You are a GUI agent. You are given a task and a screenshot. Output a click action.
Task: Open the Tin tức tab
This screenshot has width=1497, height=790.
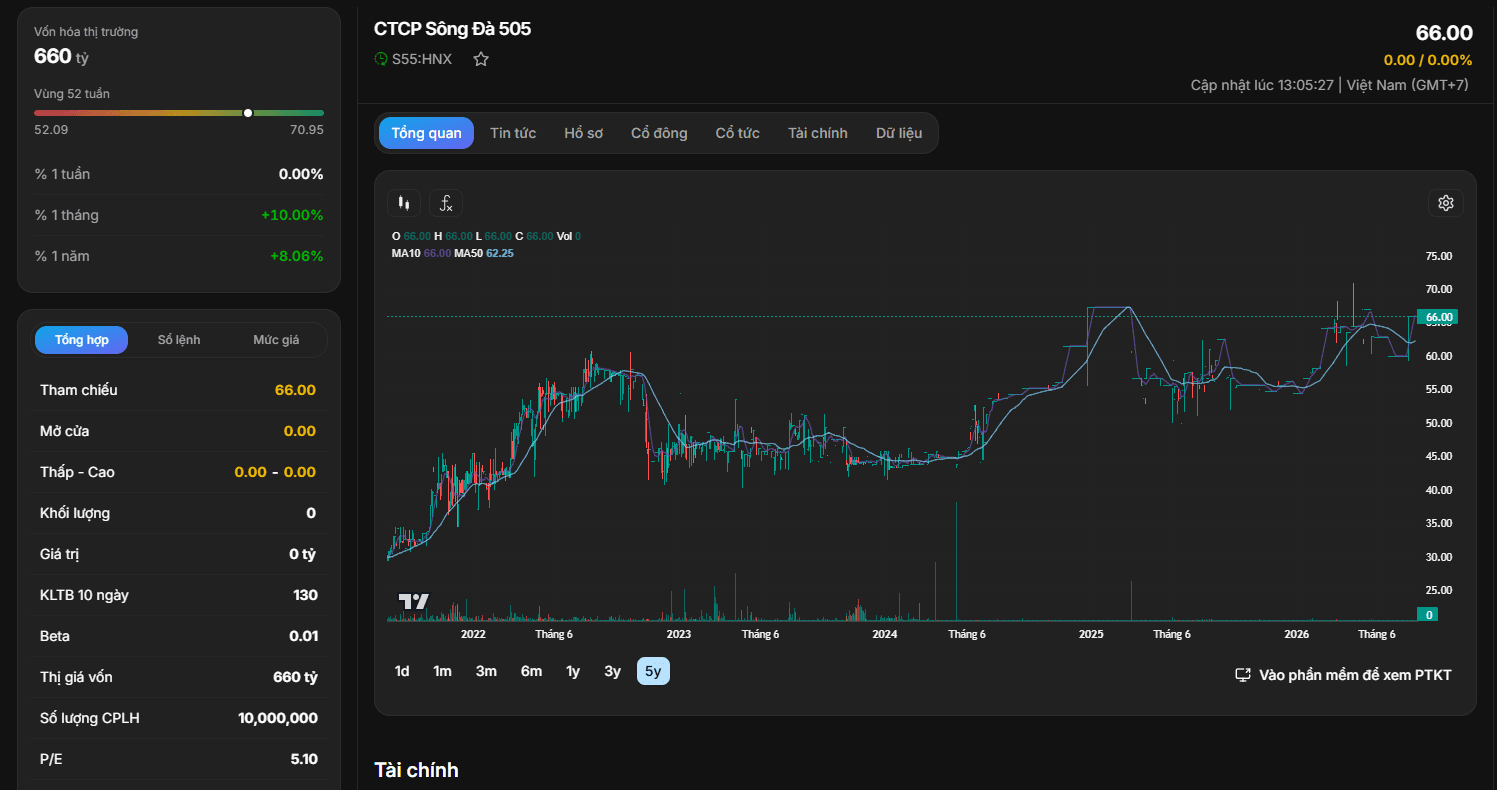513,133
